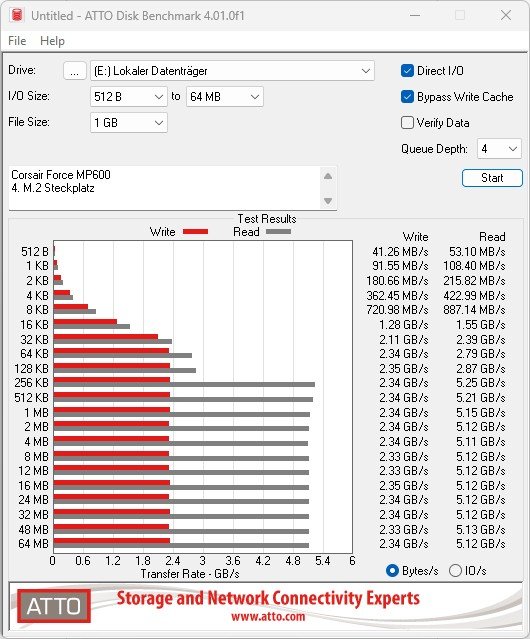
Task: Select the IO/s radio button
Action: click(x=455, y=571)
